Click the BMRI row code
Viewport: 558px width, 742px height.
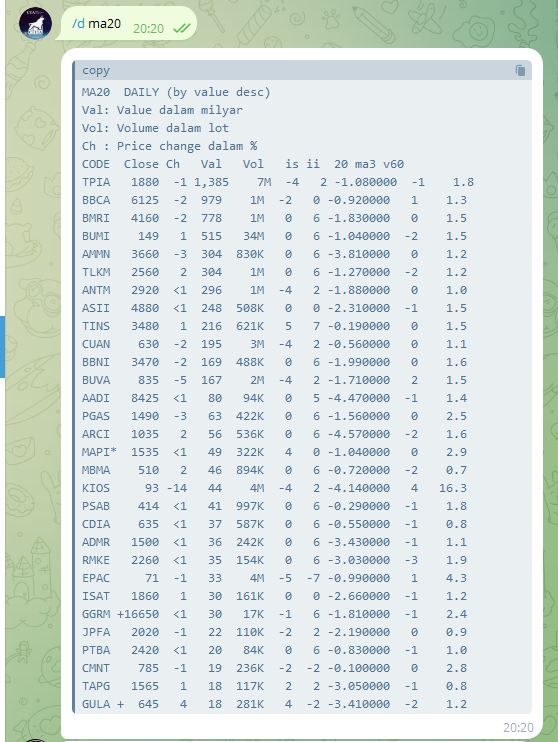[96, 218]
